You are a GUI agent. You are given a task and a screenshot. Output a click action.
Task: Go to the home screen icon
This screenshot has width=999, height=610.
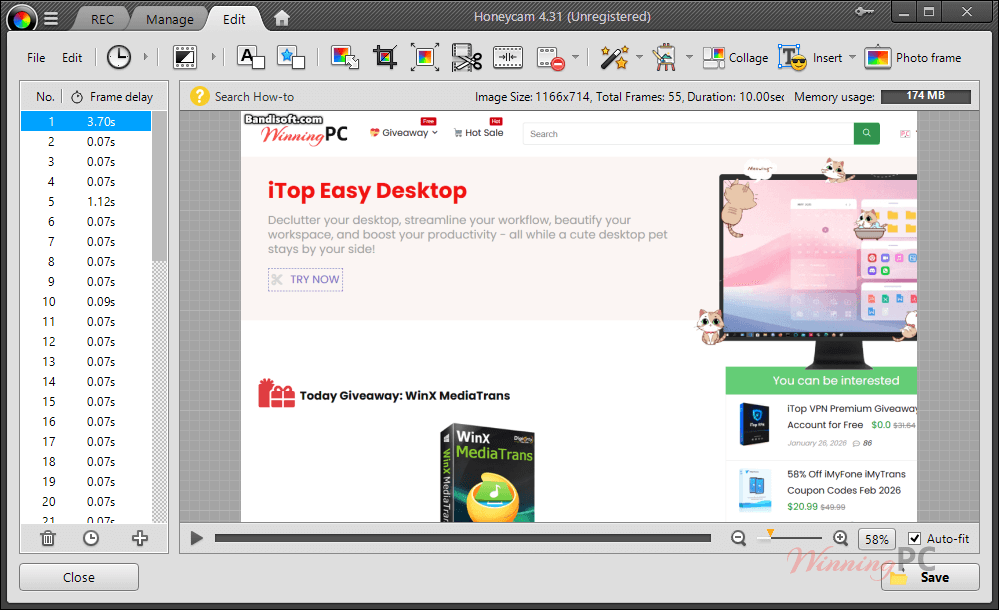coord(282,19)
